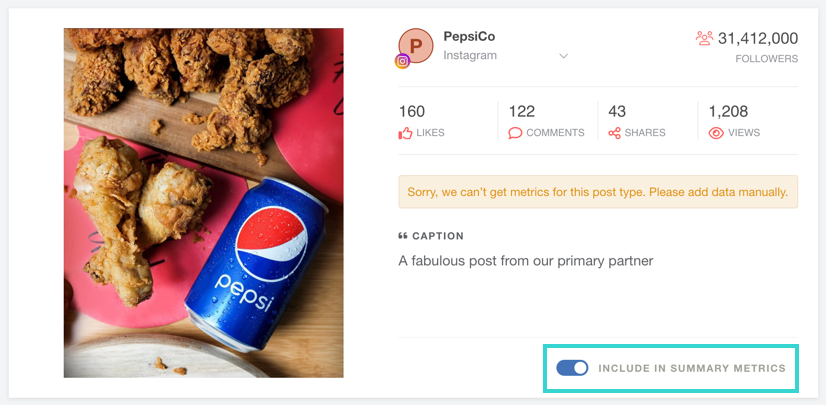This screenshot has width=826, height=405.
Task: Click the caption quotation mark icon
Action: click(403, 236)
